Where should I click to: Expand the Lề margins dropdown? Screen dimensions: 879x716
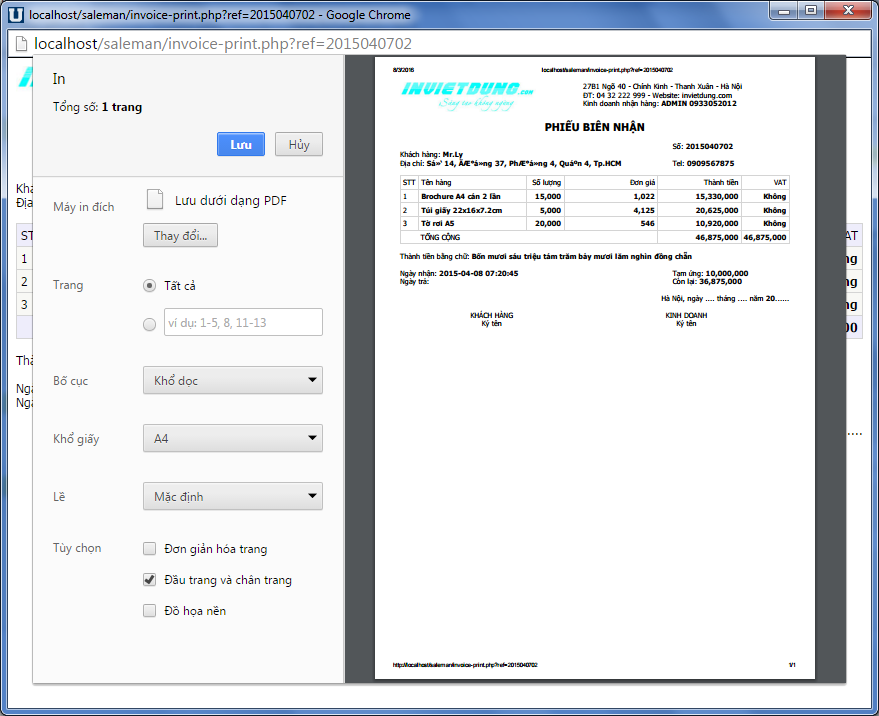pos(232,497)
